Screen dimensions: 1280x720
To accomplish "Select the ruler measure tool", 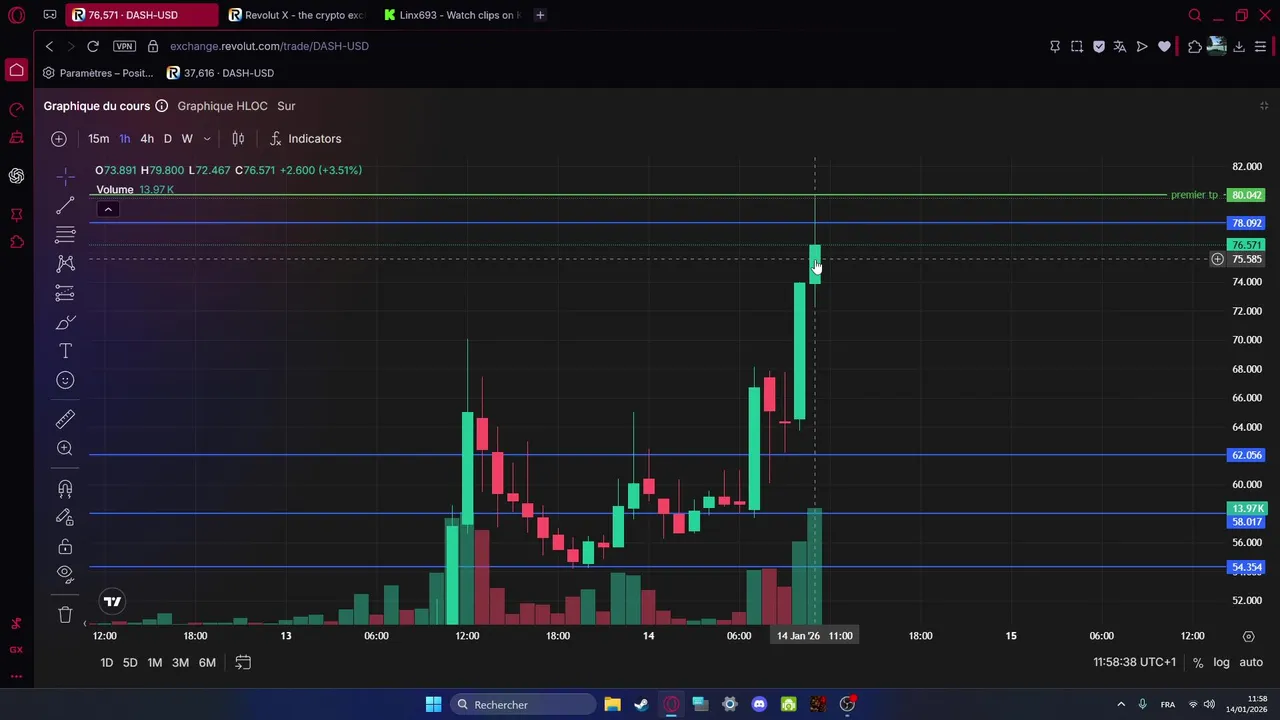I will coord(65,419).
